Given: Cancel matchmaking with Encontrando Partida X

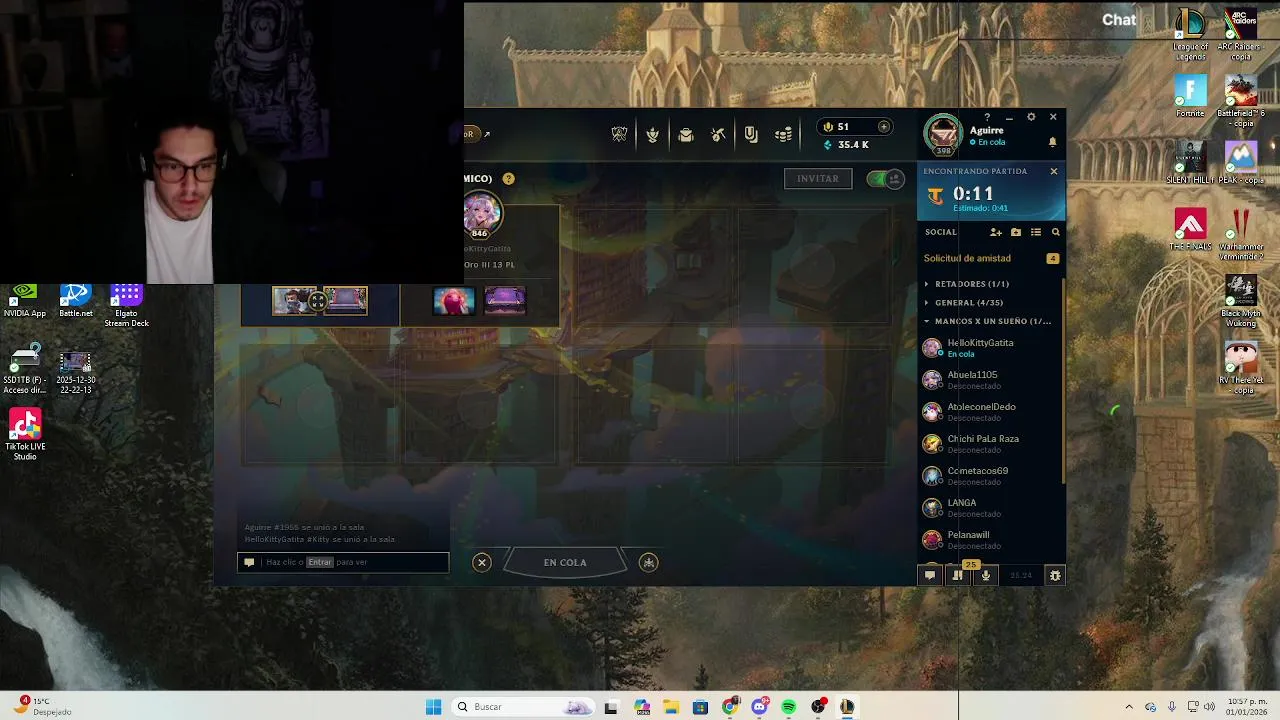Looking at the screenshot, I should coord(1053,171).
